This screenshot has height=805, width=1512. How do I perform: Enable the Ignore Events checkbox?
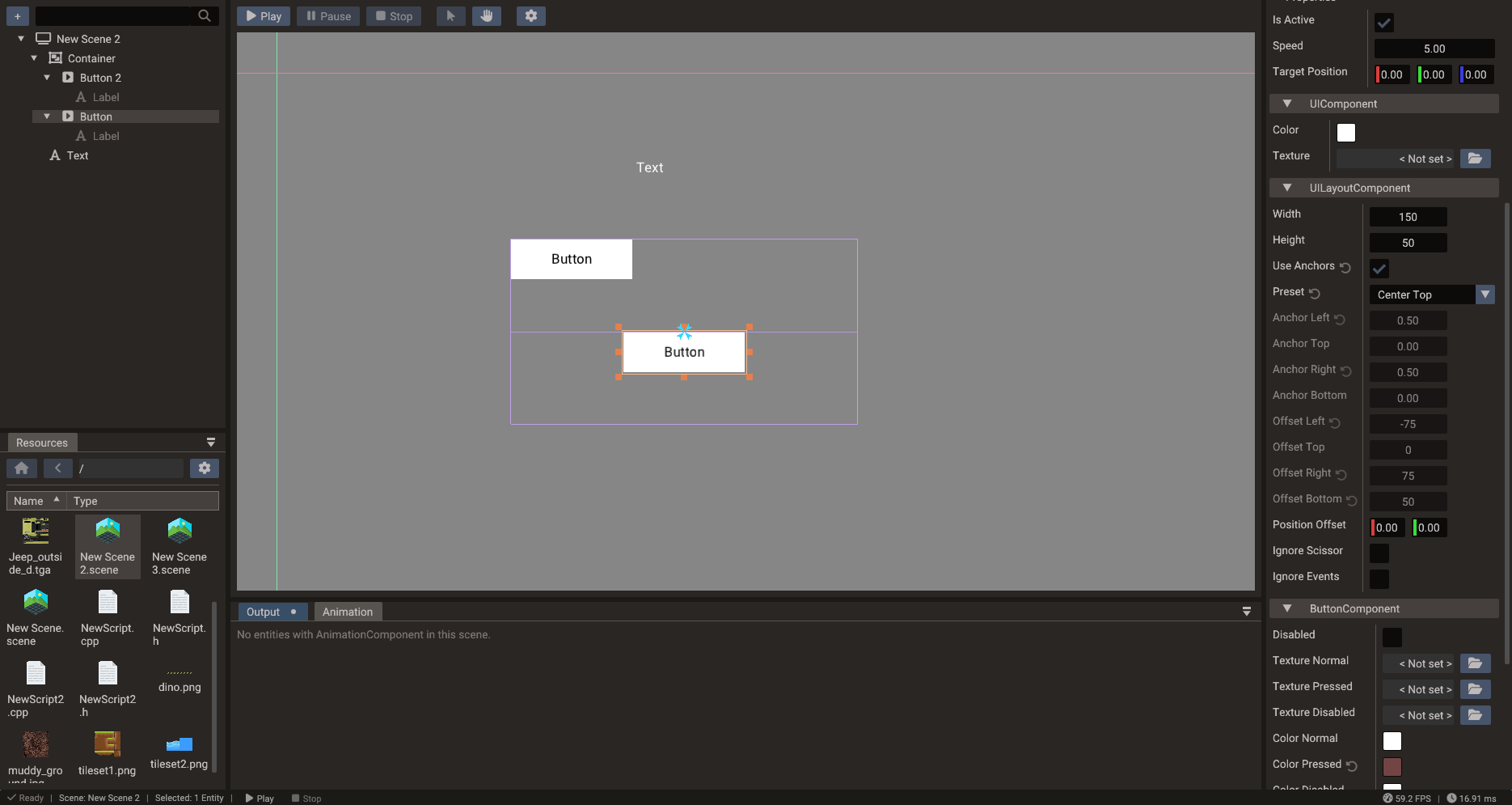coord(1379,579)
